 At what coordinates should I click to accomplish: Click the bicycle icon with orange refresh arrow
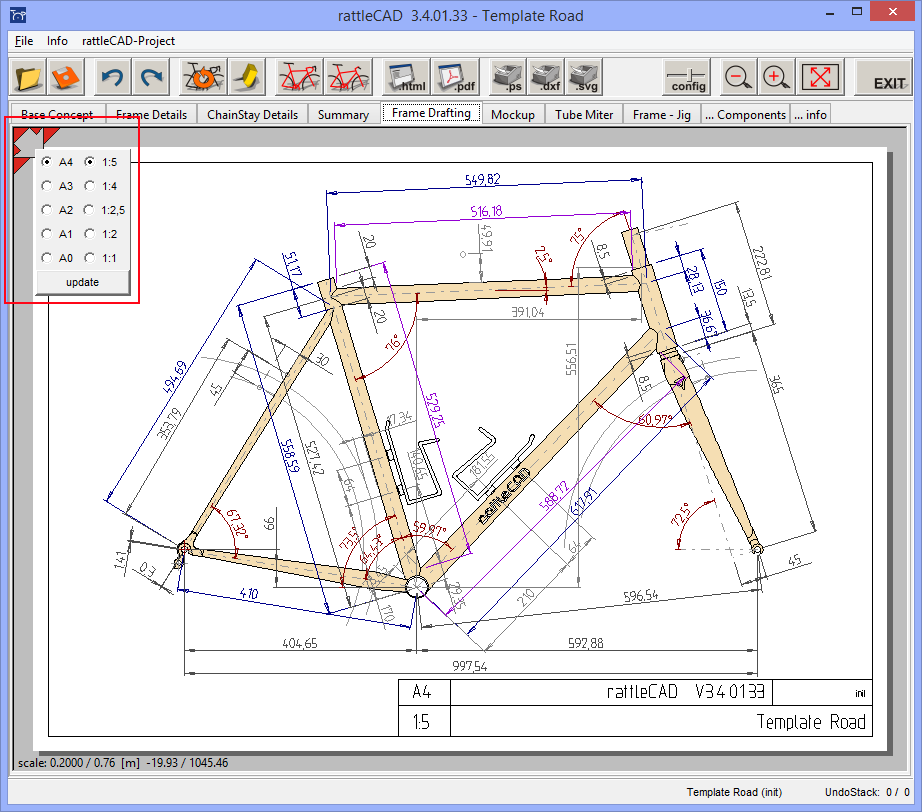coord(203,77)
